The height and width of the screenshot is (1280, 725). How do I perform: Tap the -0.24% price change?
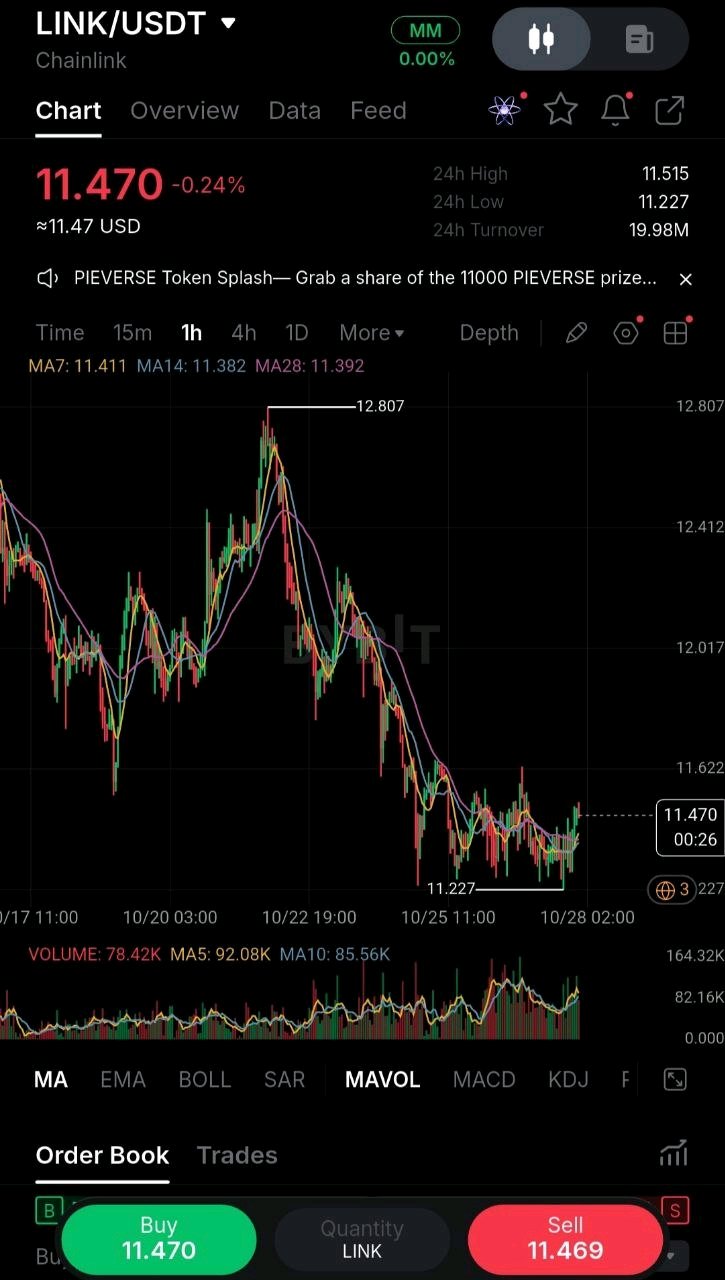pos(208,185)
